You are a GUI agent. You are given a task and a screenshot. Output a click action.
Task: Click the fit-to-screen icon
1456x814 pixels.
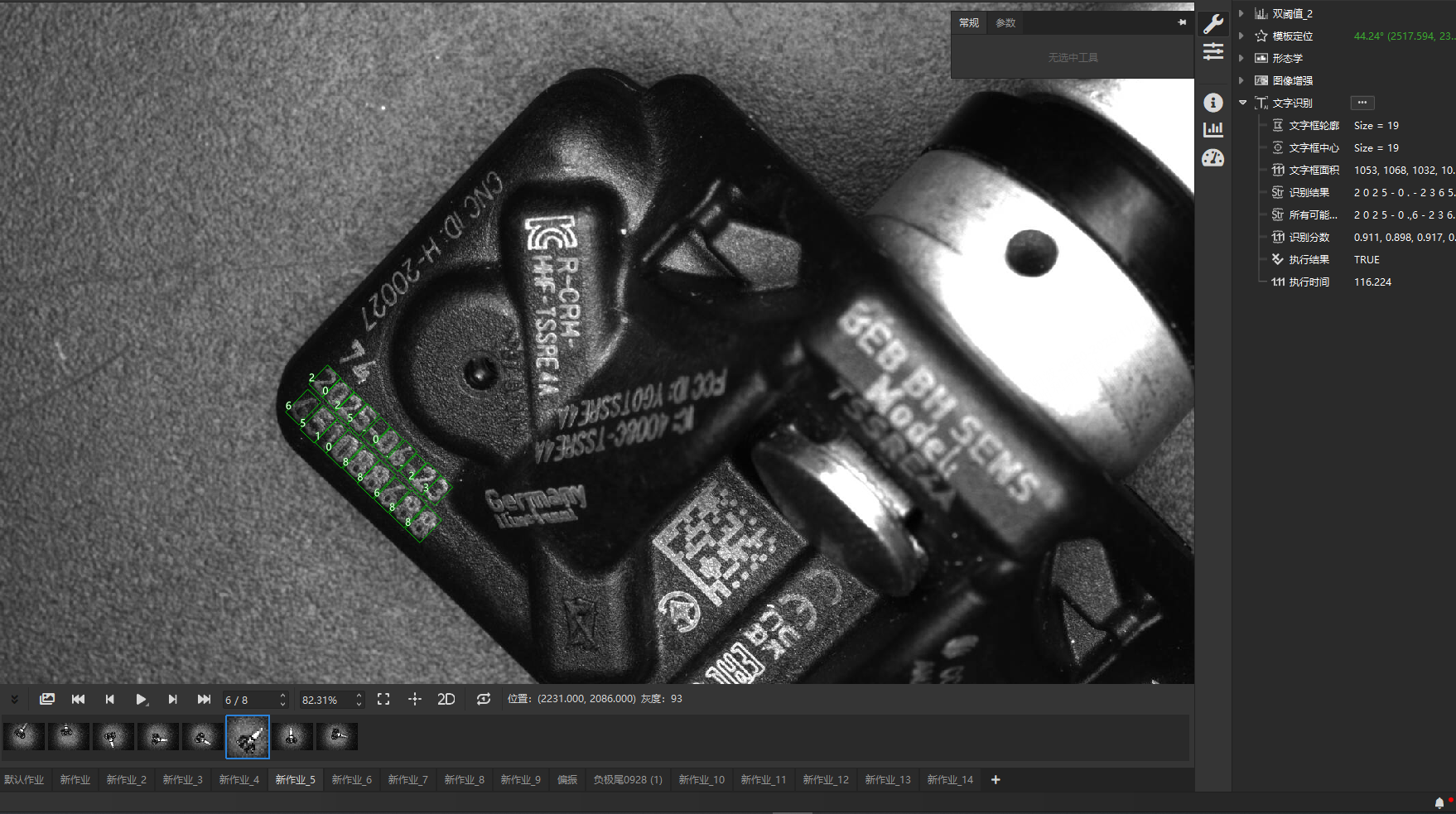(x=383, y=699)
